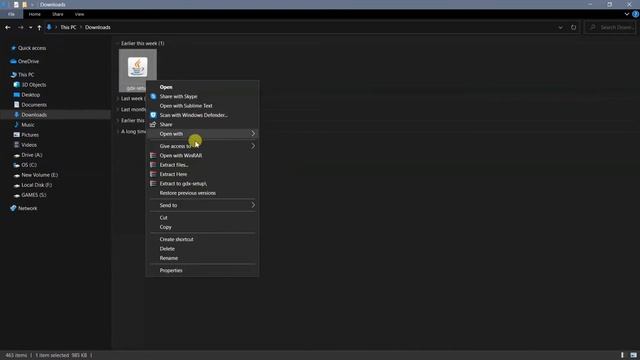Open the Share ribbon tab
The width and height of the screenshot is (640, 360).
tap(58, 14)
